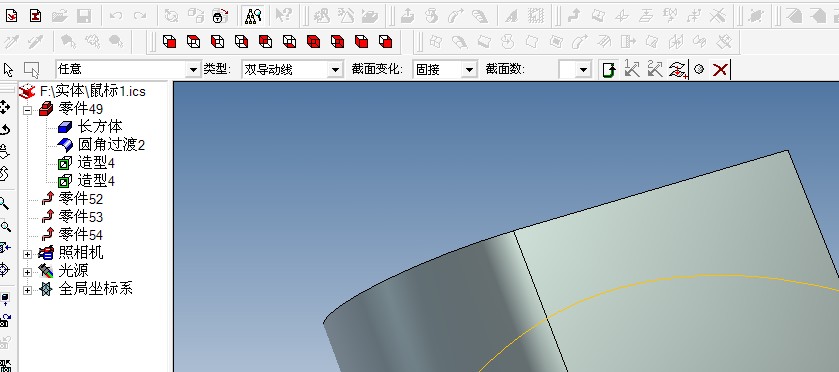Image resolution: width=839 pixels, height=372 pixels.
Task: Choose the arrow selection pointer tool
Action: 9,70
